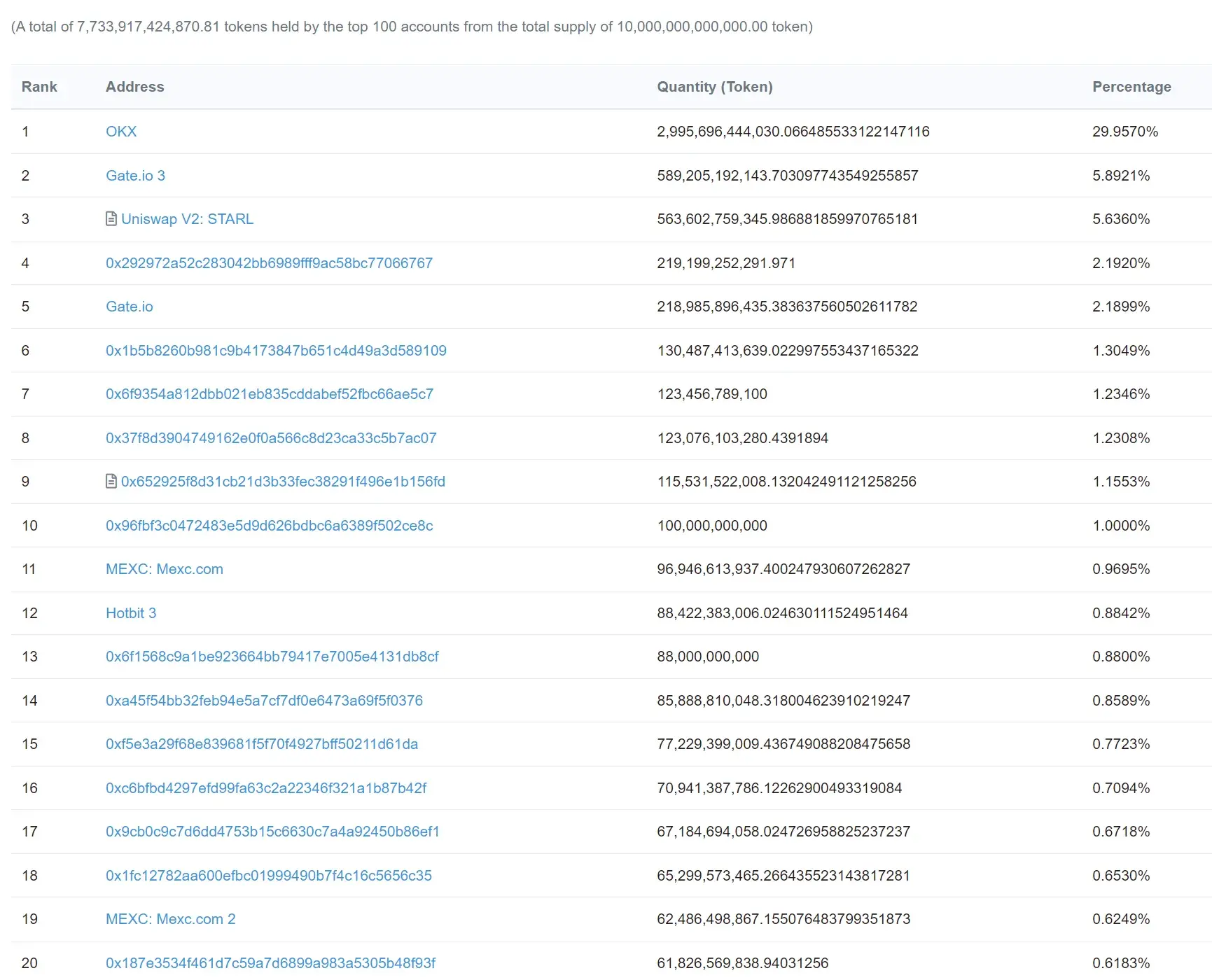This screenshot has height=980, width=1212.
Task: Select quantity 563,602,759,345.986881859970765181
Action: 788,219
